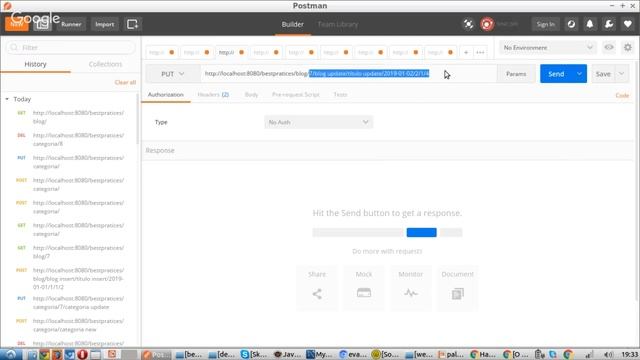This screenshot has width=640, height=360.
Task: Save the request
Action: tap(603, 74)
